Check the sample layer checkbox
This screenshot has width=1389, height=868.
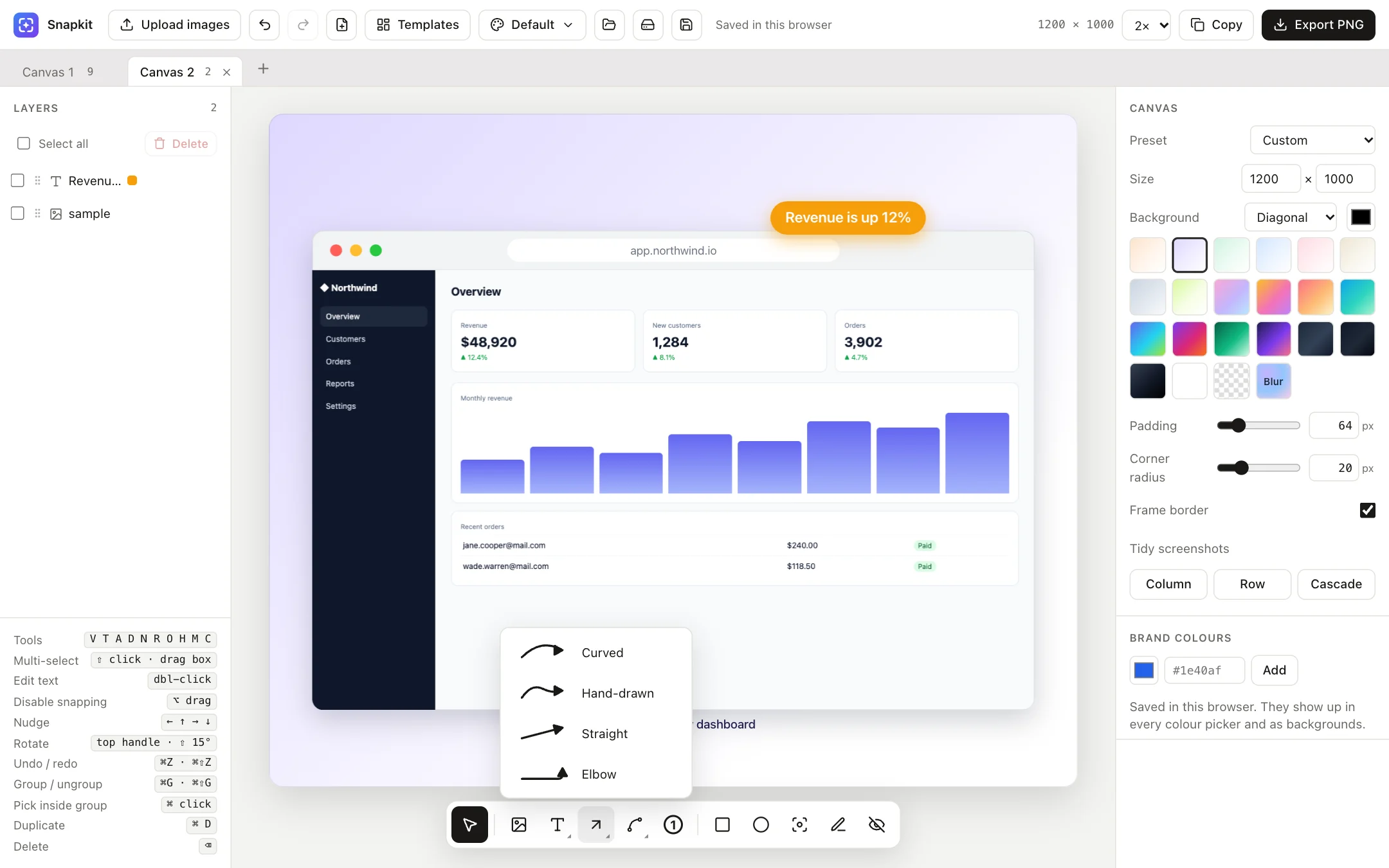pyautogui.click(x=18, y=213)
